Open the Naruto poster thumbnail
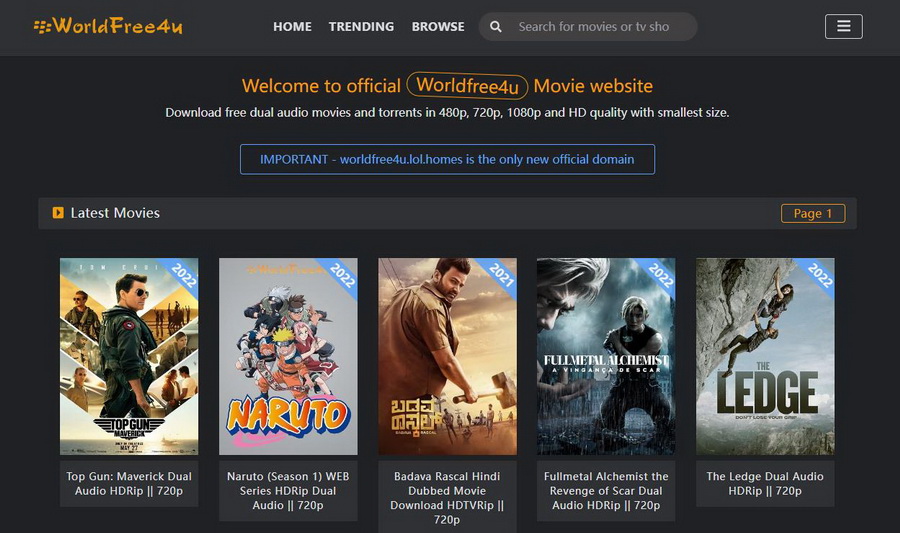Screen dimensions: 900x533 [288, 356]
